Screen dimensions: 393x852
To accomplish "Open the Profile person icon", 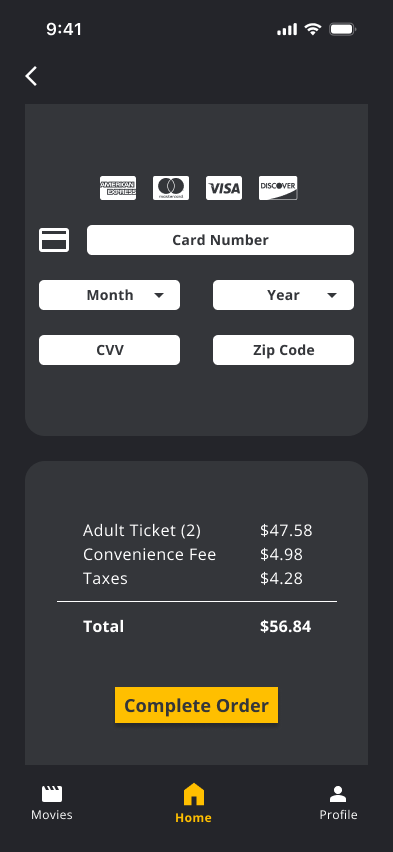I will (x=338, y=794).
